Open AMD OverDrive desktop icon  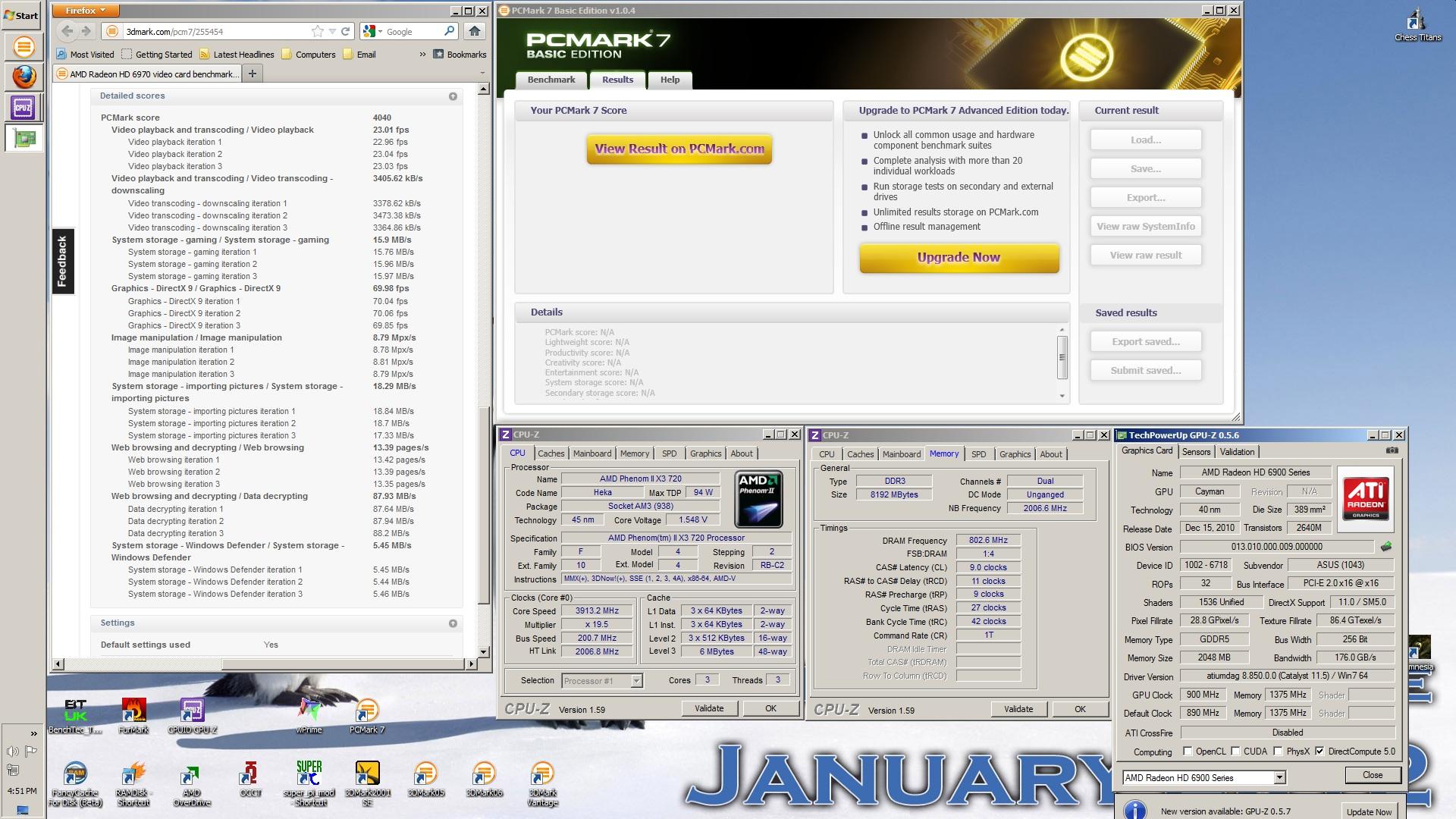pyautogui.click(x=192, y=784)
